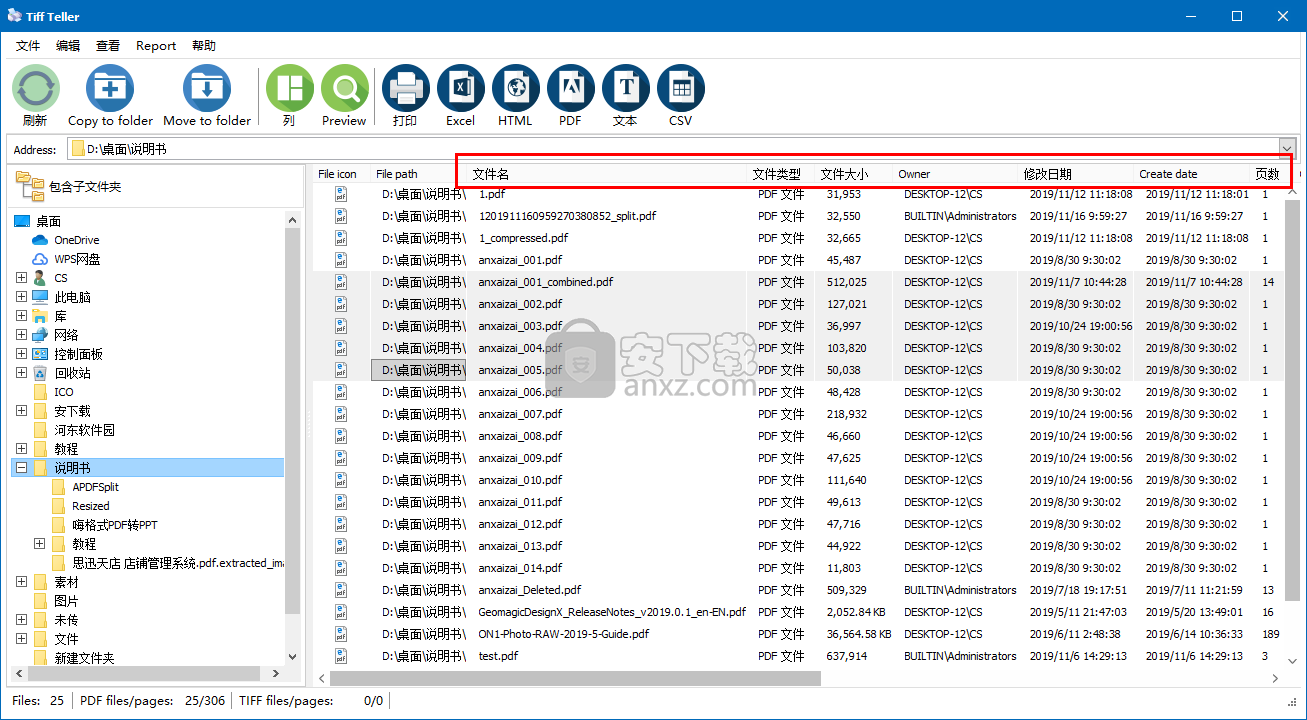The image size is (1307, 720).
Task: Click the folder icon in the Address bar
Action: [77, 149]
